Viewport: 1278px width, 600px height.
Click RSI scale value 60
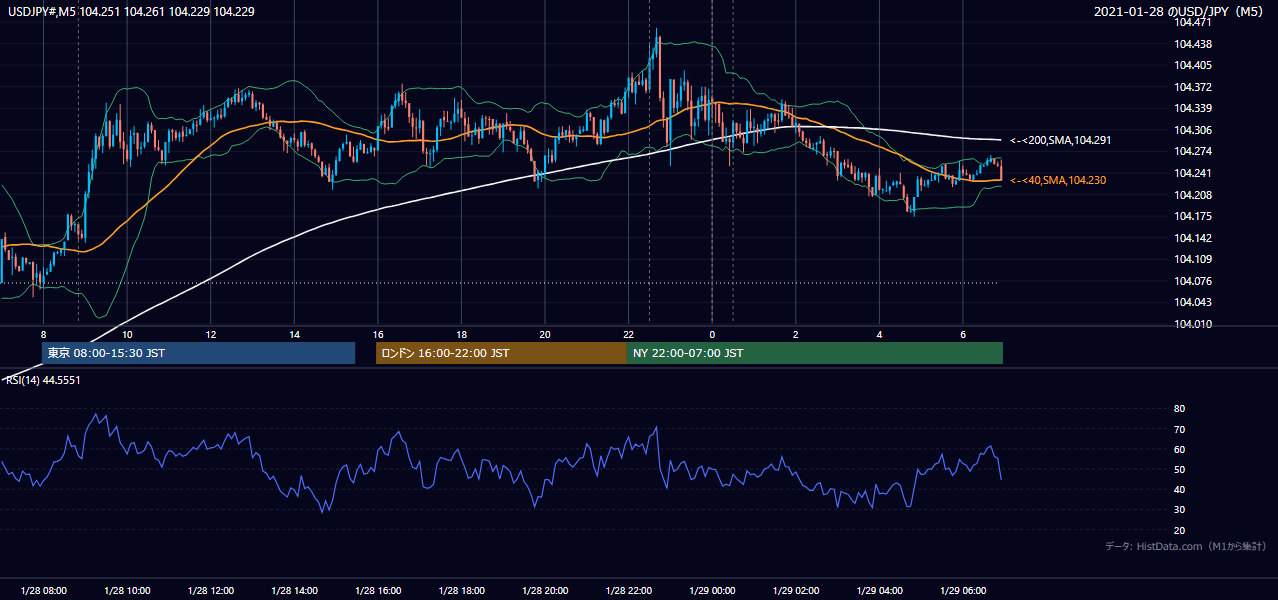tap(1179, 449)
